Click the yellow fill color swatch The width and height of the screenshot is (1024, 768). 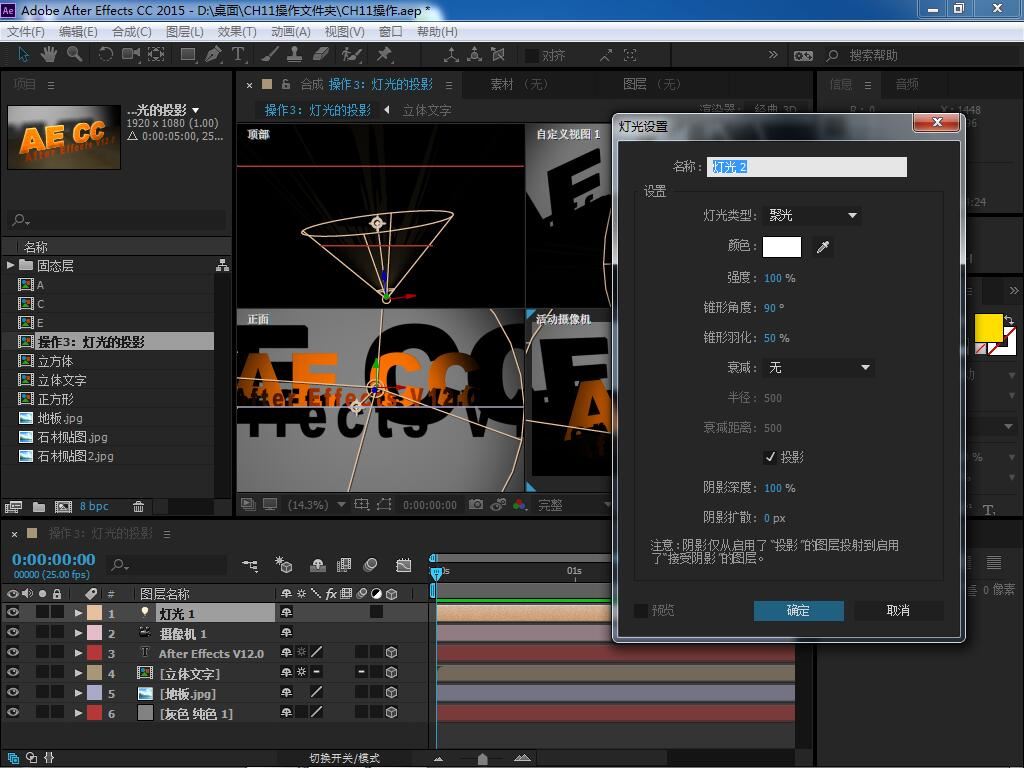989,328
